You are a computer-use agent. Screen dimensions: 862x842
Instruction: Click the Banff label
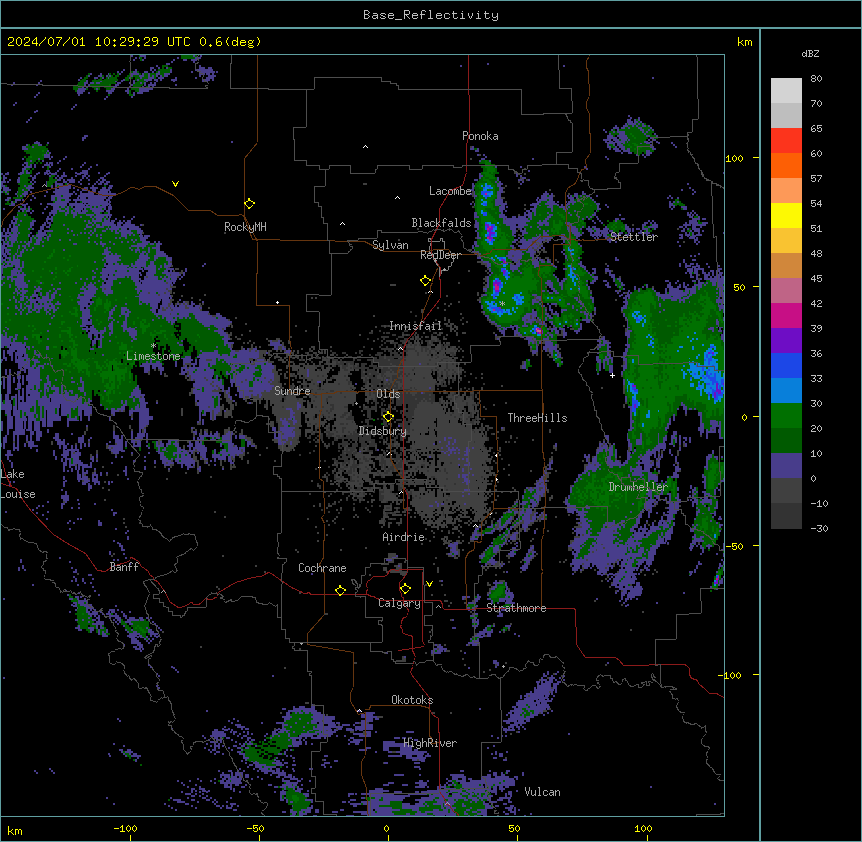pos(124,567)
